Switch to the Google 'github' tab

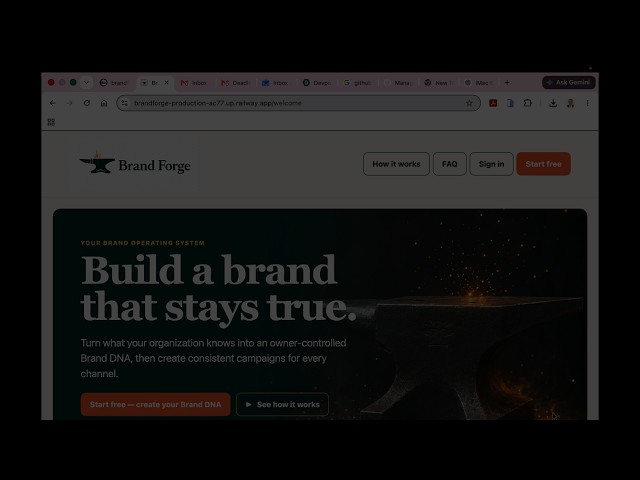click(x=357, y=83)
